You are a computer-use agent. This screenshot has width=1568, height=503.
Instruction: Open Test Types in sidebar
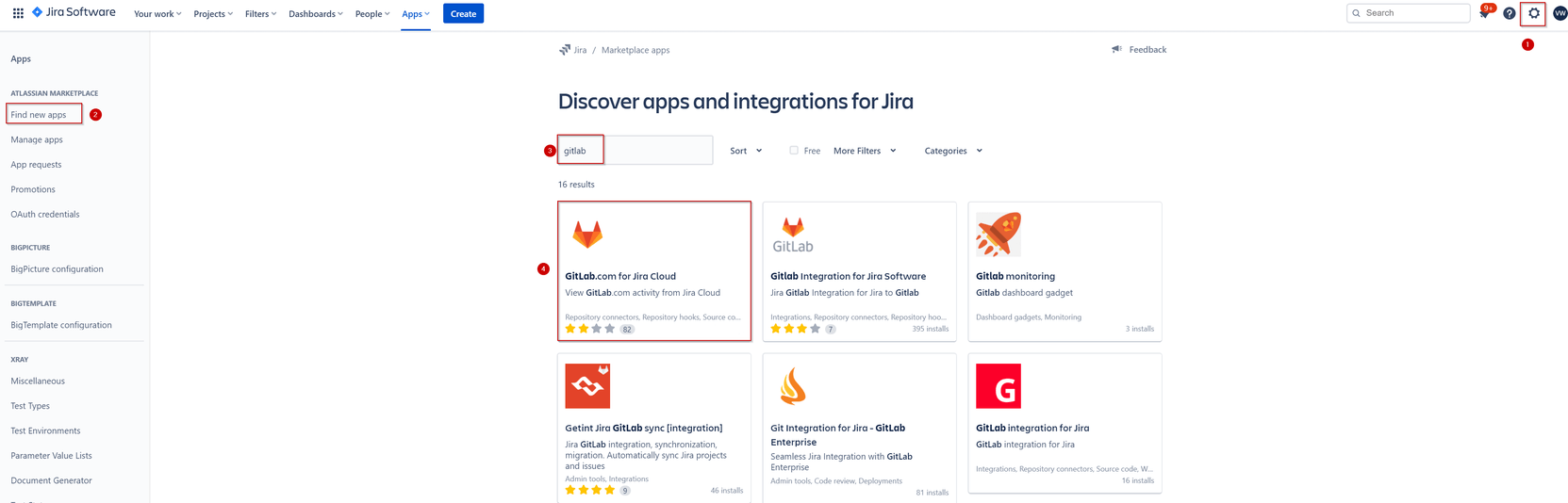pyautogui.click(x=30, y=406)
